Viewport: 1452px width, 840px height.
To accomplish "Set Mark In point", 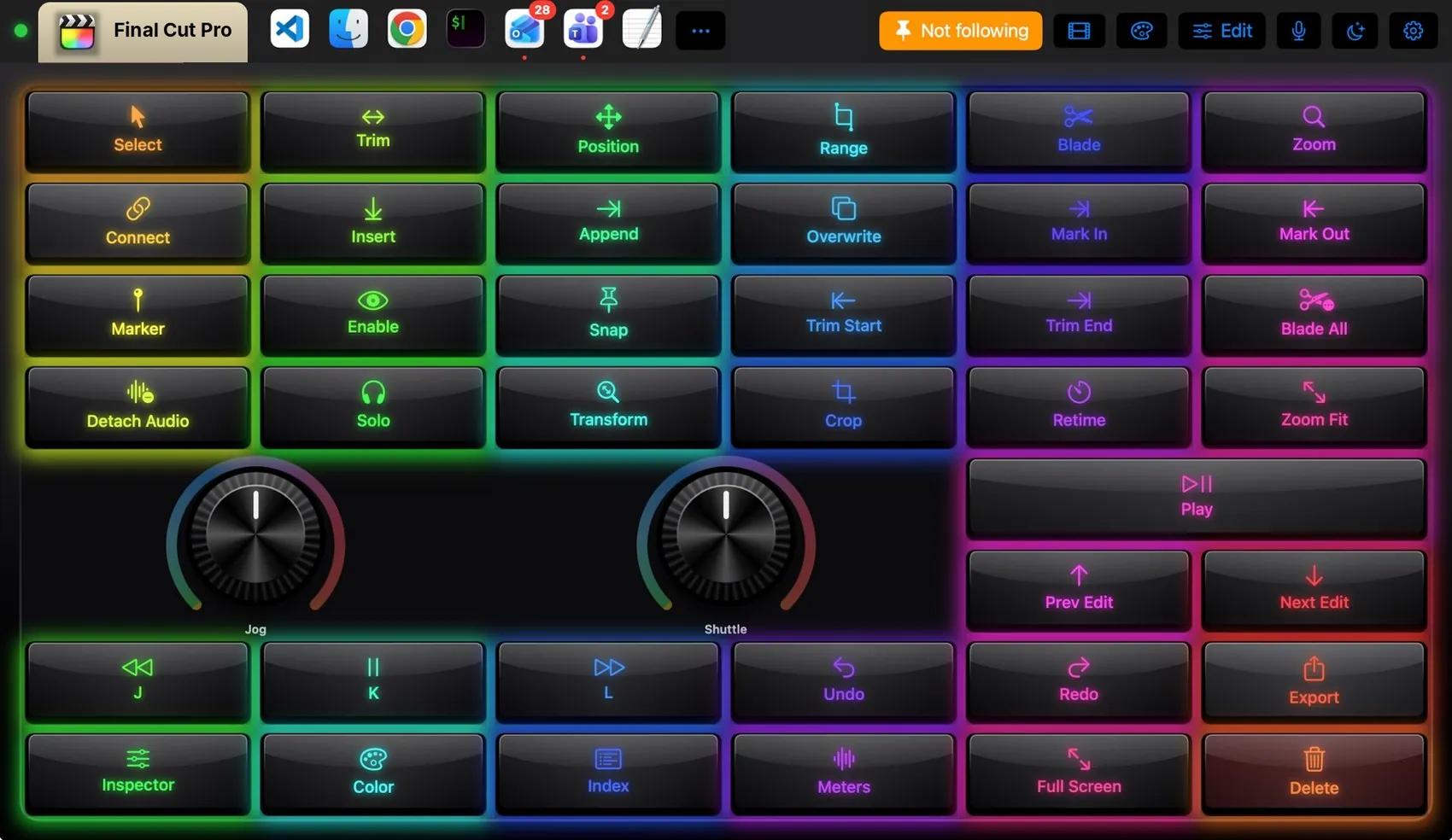I will click(x=1078, y=223).
